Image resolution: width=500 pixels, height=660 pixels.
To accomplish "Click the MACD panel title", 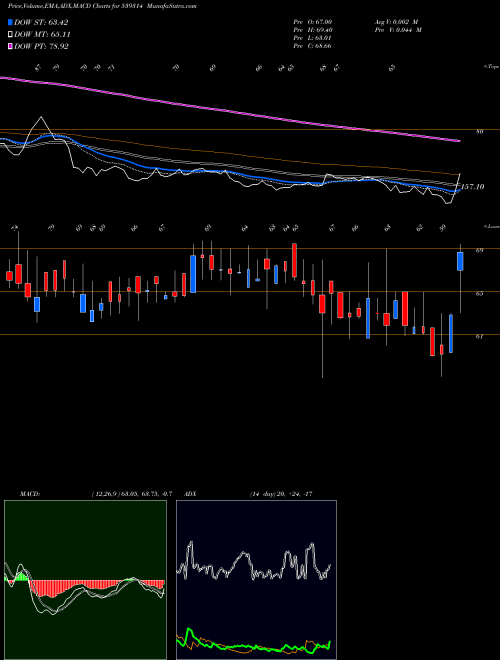I will [x=30, y=494].
